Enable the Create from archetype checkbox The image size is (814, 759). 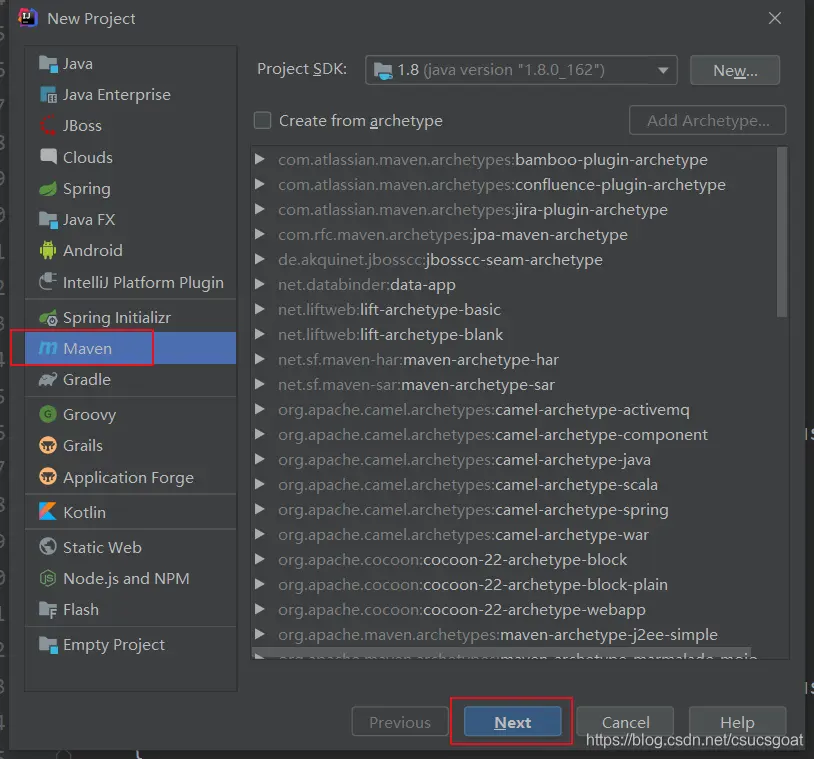click(x=263, y=121)
